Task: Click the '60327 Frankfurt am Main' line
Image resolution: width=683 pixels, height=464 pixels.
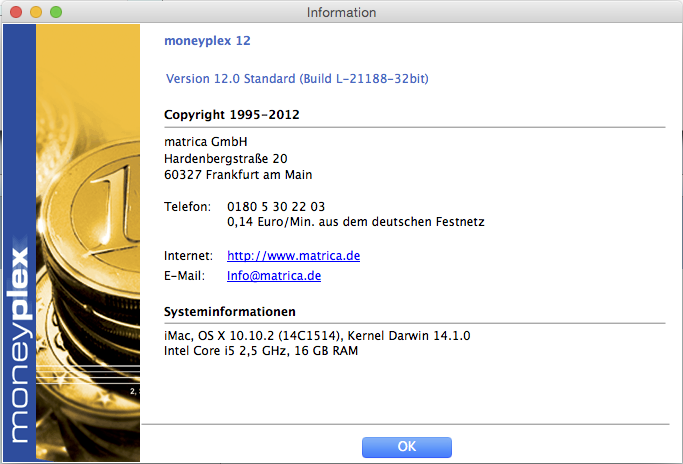Action: 238,175
